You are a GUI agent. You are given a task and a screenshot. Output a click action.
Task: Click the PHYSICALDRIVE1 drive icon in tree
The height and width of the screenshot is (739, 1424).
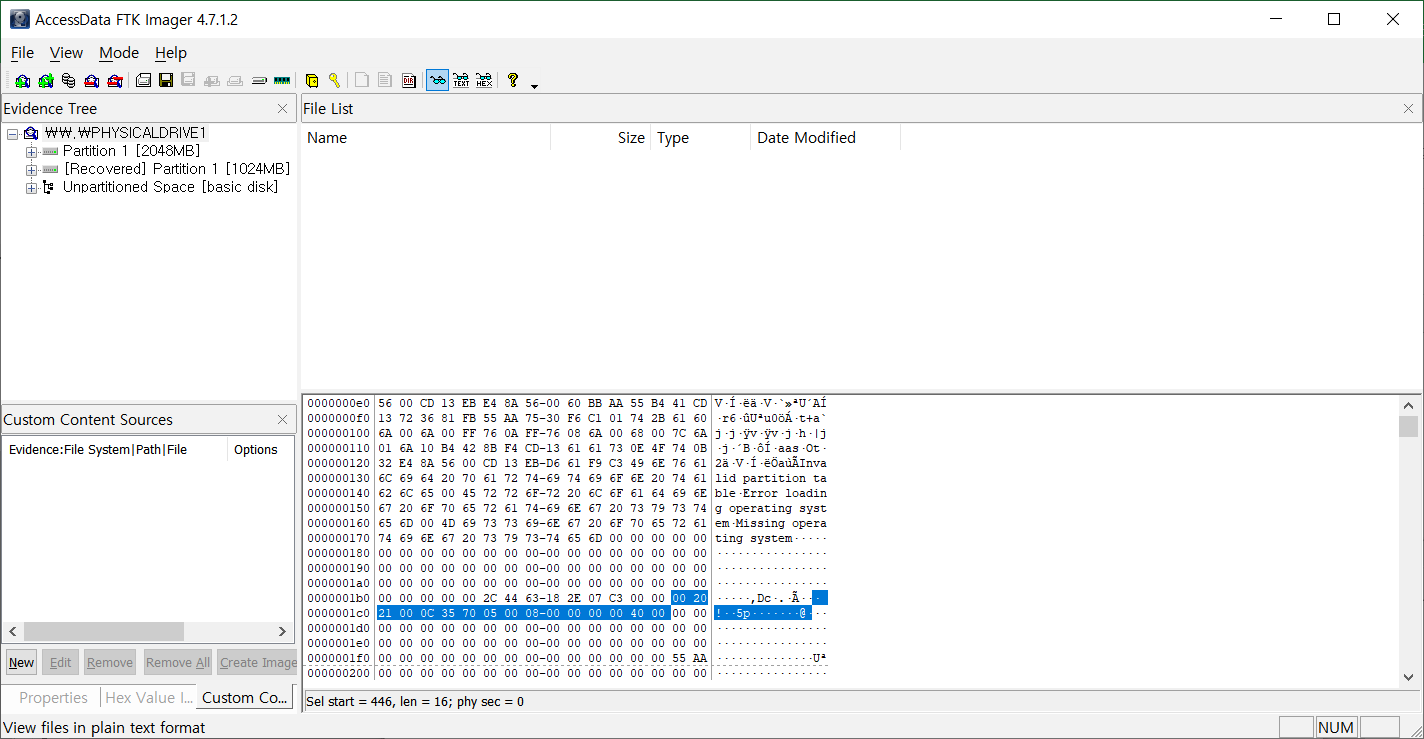coord(32,133)
